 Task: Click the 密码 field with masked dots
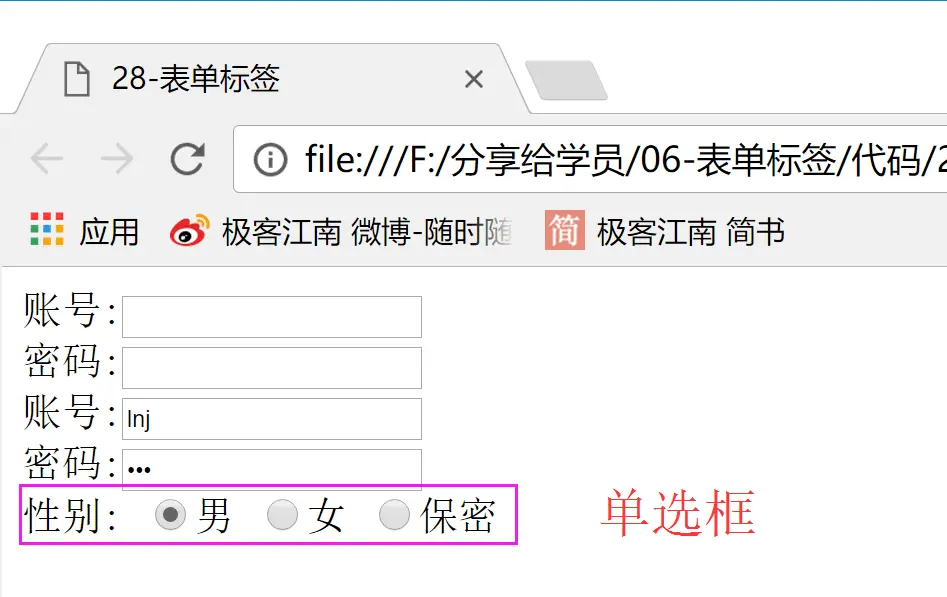pos(272,468)
